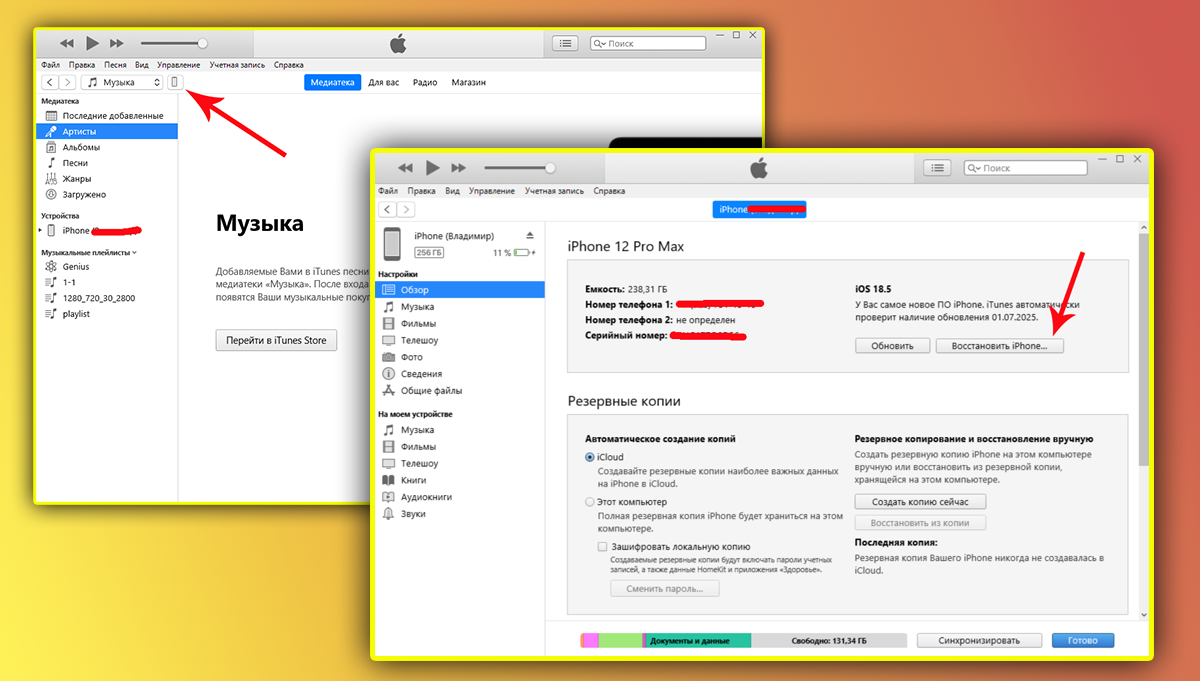This screenshot has width=1200, height=681.
Task: Click the rewind button in the front iTunes window
Action: pos(405,168)
